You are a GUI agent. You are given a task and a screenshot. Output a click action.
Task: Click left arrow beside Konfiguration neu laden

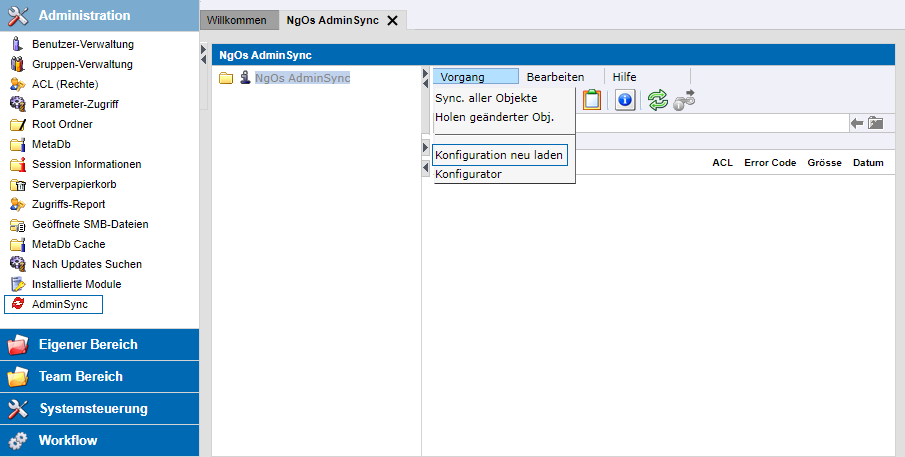[x=425, y=168]
